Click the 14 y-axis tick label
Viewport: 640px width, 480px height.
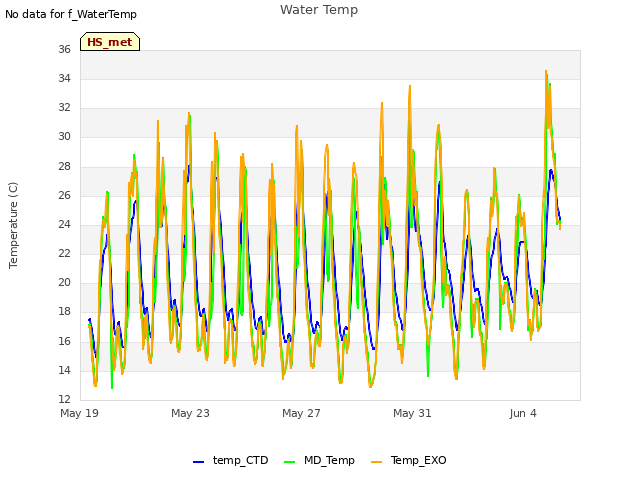[x=64, y=370]
